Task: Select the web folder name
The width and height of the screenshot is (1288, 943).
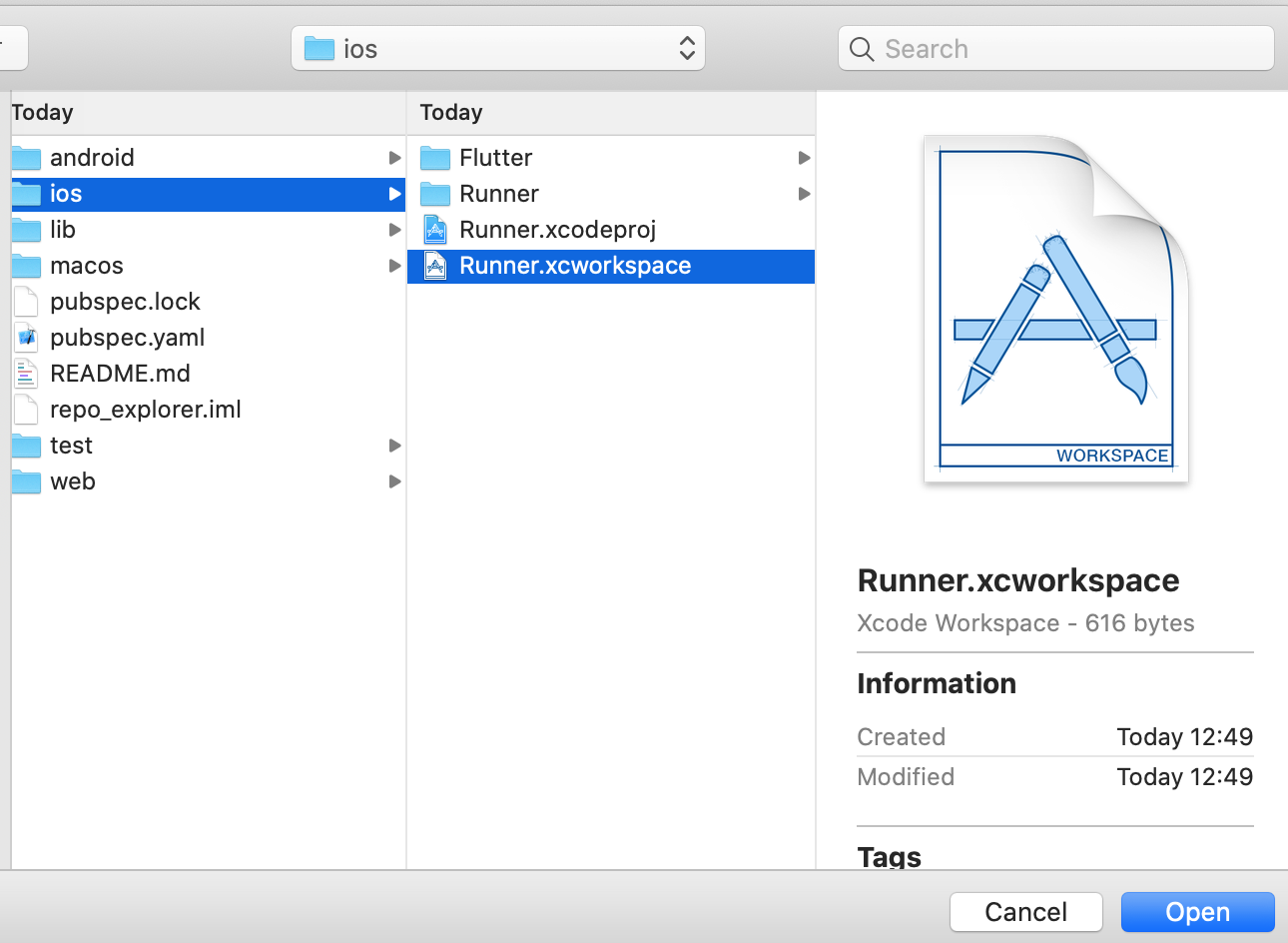Action: click(x=73, y=481)
